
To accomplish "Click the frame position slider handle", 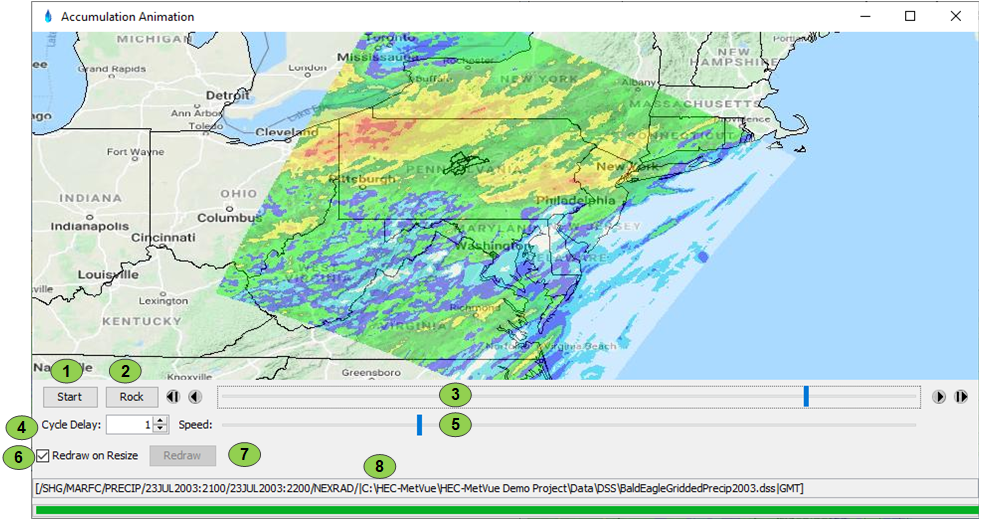I will click(x=806, y=397).
